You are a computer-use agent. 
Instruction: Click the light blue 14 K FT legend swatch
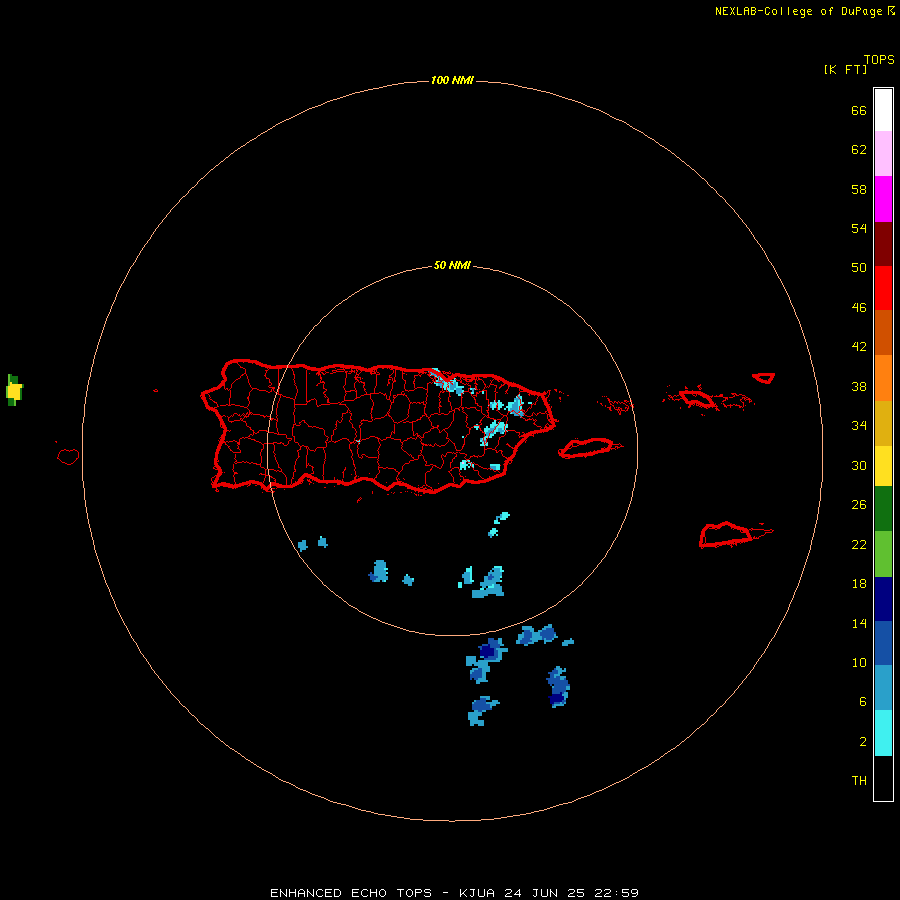pos(883,688)
